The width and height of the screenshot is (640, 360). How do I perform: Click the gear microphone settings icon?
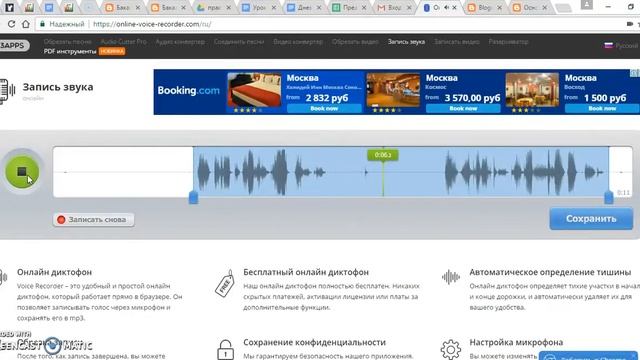[x=451, y=349]
